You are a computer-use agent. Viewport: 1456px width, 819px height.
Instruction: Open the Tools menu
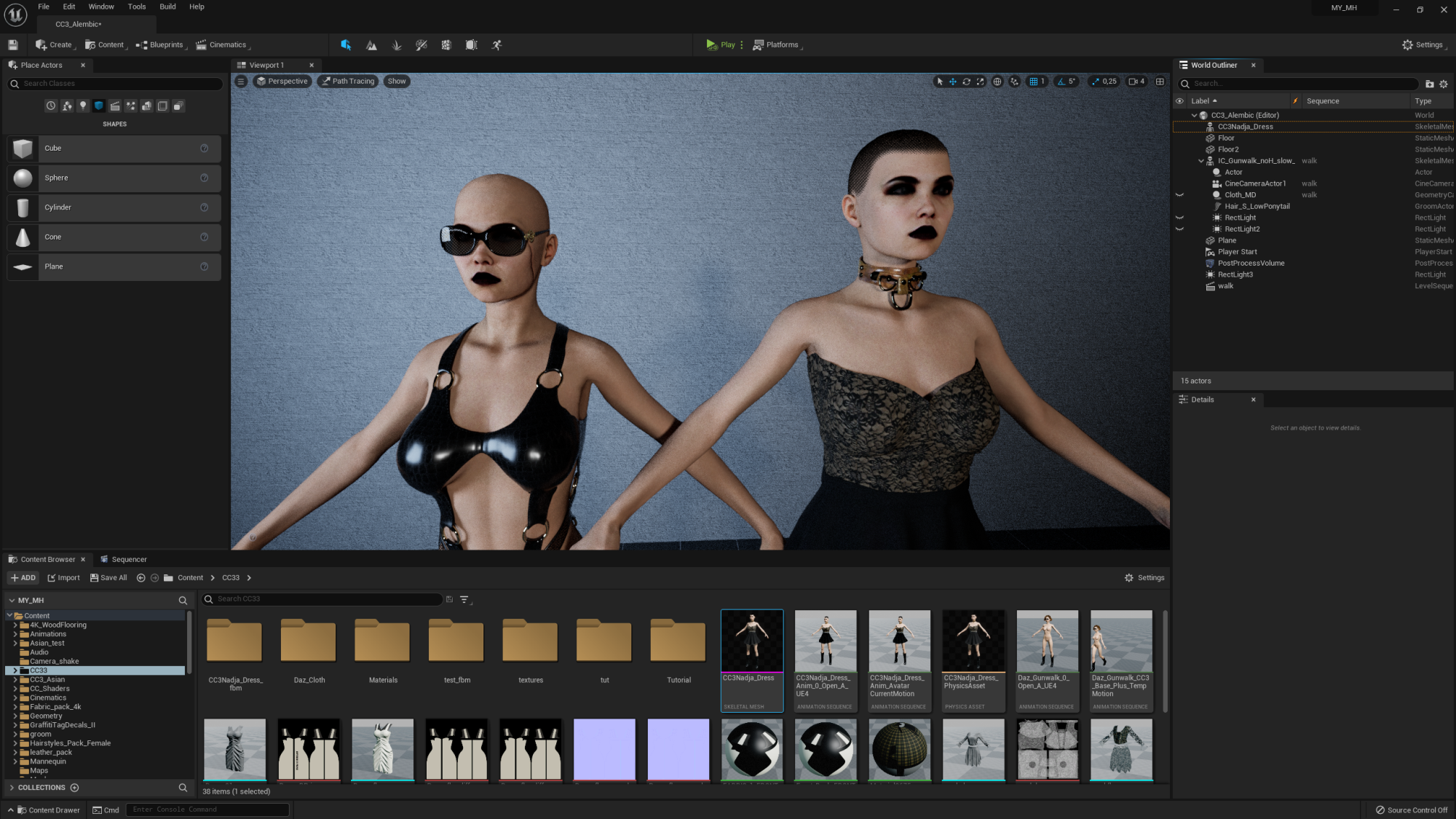[137, 7]
